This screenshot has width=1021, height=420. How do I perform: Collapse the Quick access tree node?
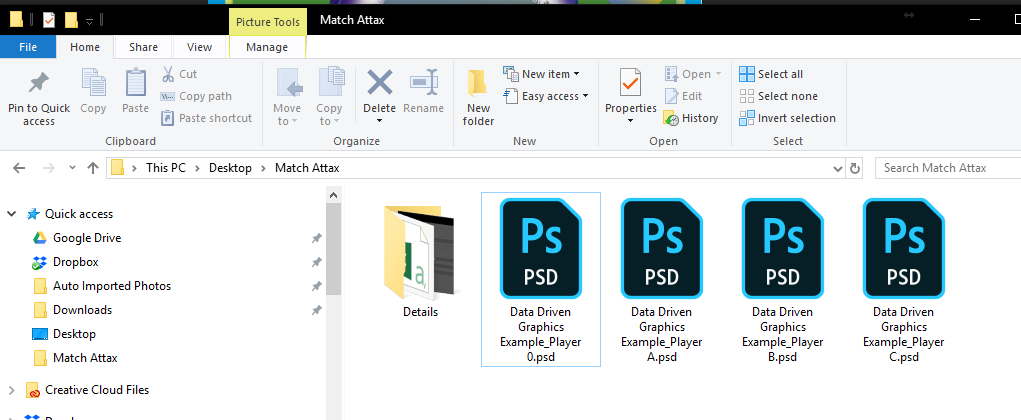coord(12,214)
